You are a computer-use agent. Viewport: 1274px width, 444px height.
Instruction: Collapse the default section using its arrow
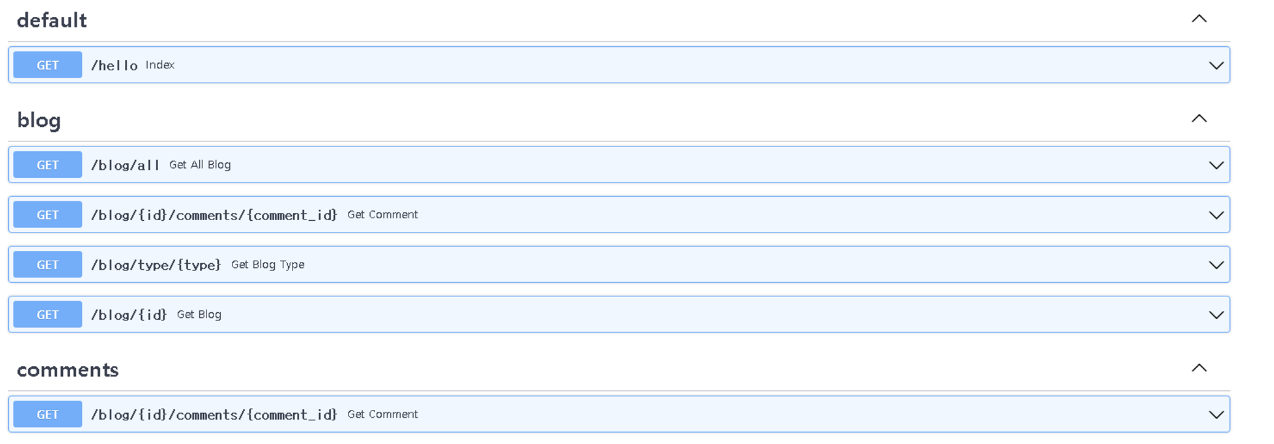click(1199, 19)
